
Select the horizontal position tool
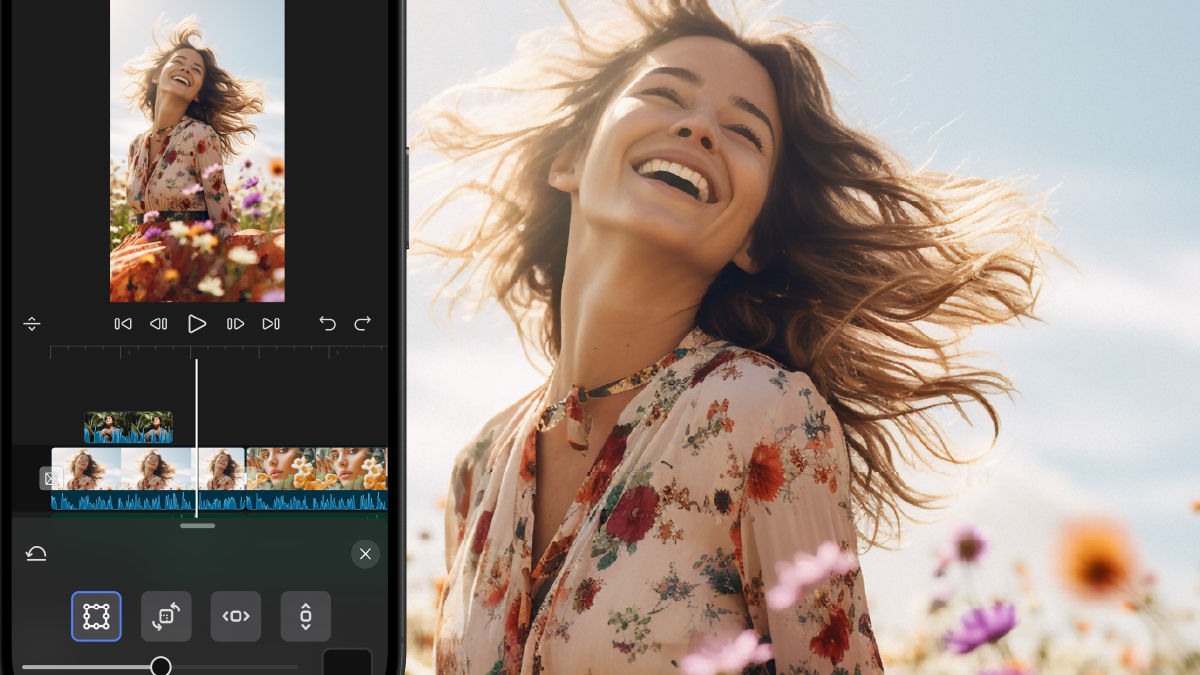236,616
